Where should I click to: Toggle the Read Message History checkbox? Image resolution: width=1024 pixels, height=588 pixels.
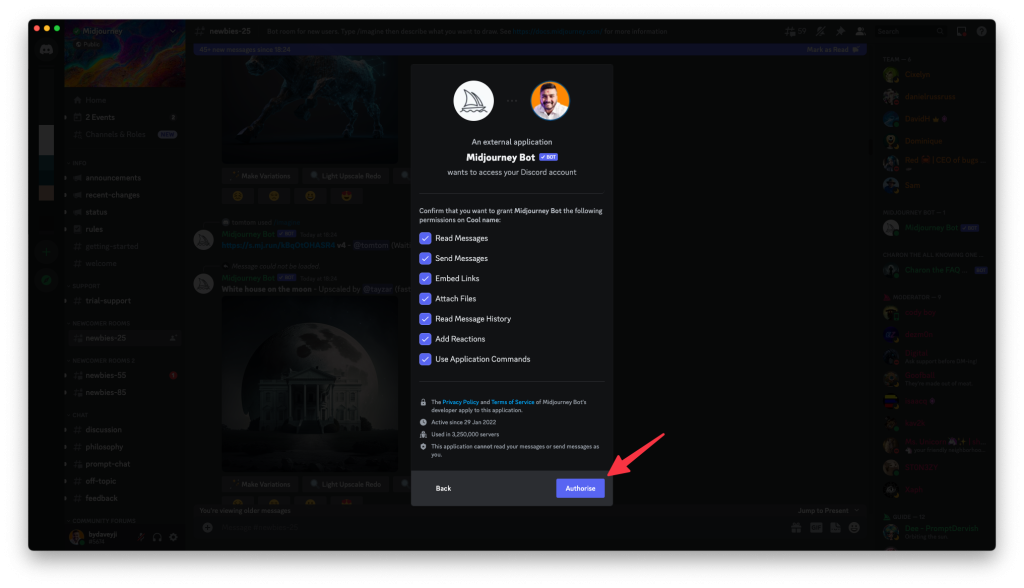click(x=425, y=319)
